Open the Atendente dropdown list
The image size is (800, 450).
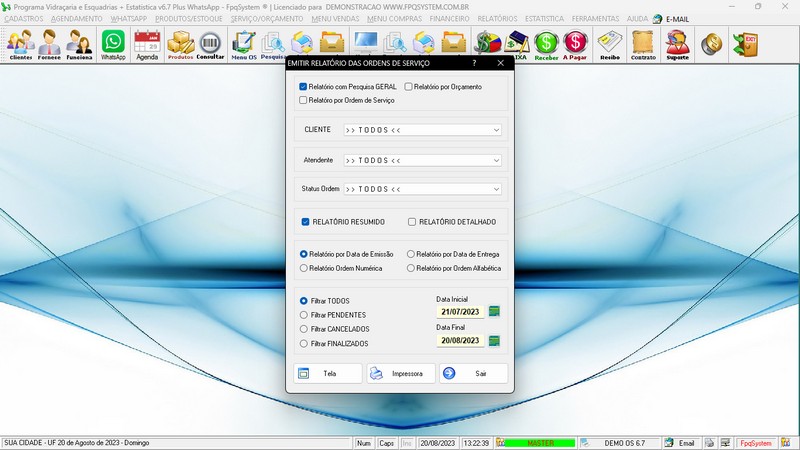[496, 160]
